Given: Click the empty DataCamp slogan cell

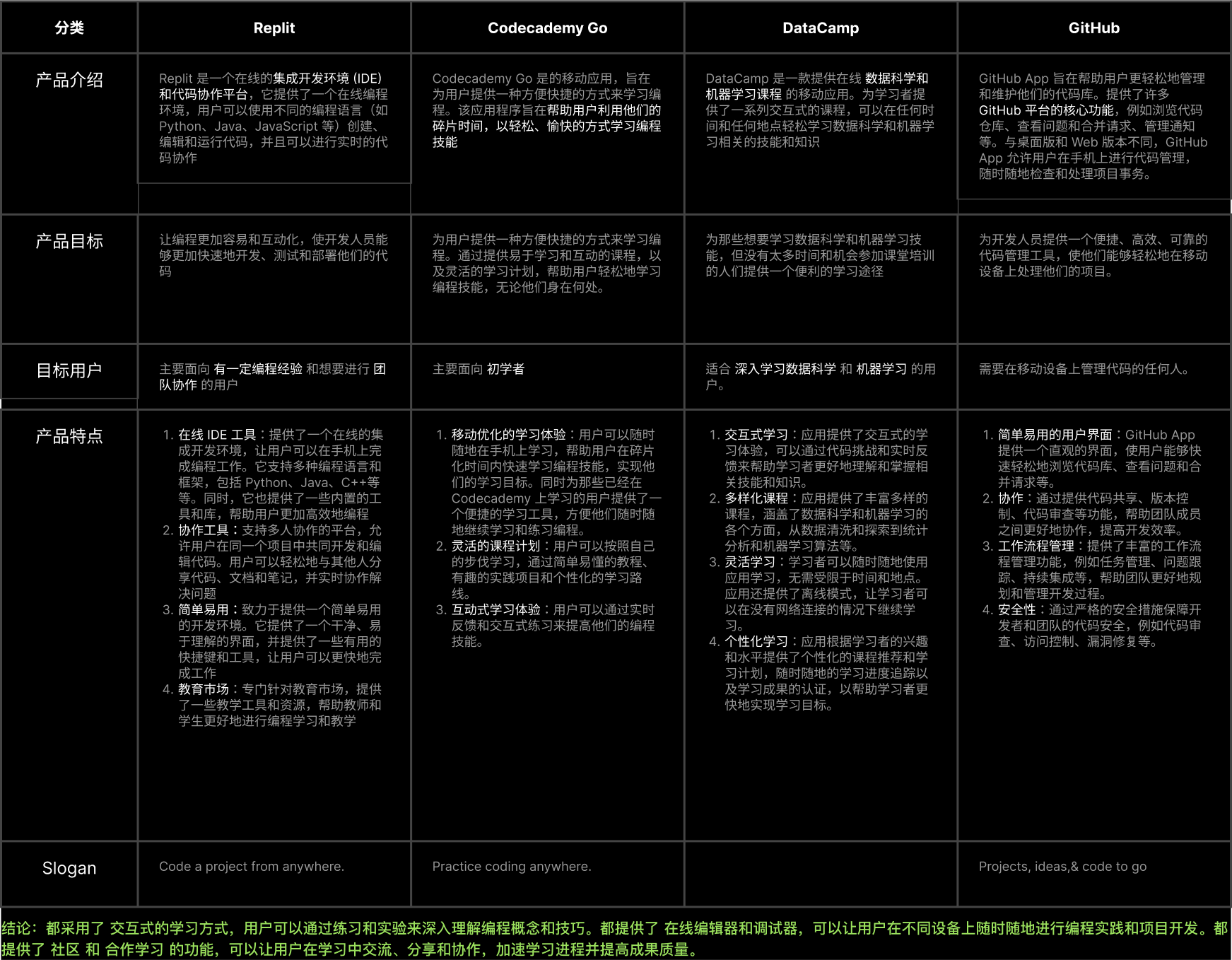Looking at the screenshot, I should point(820,874).
